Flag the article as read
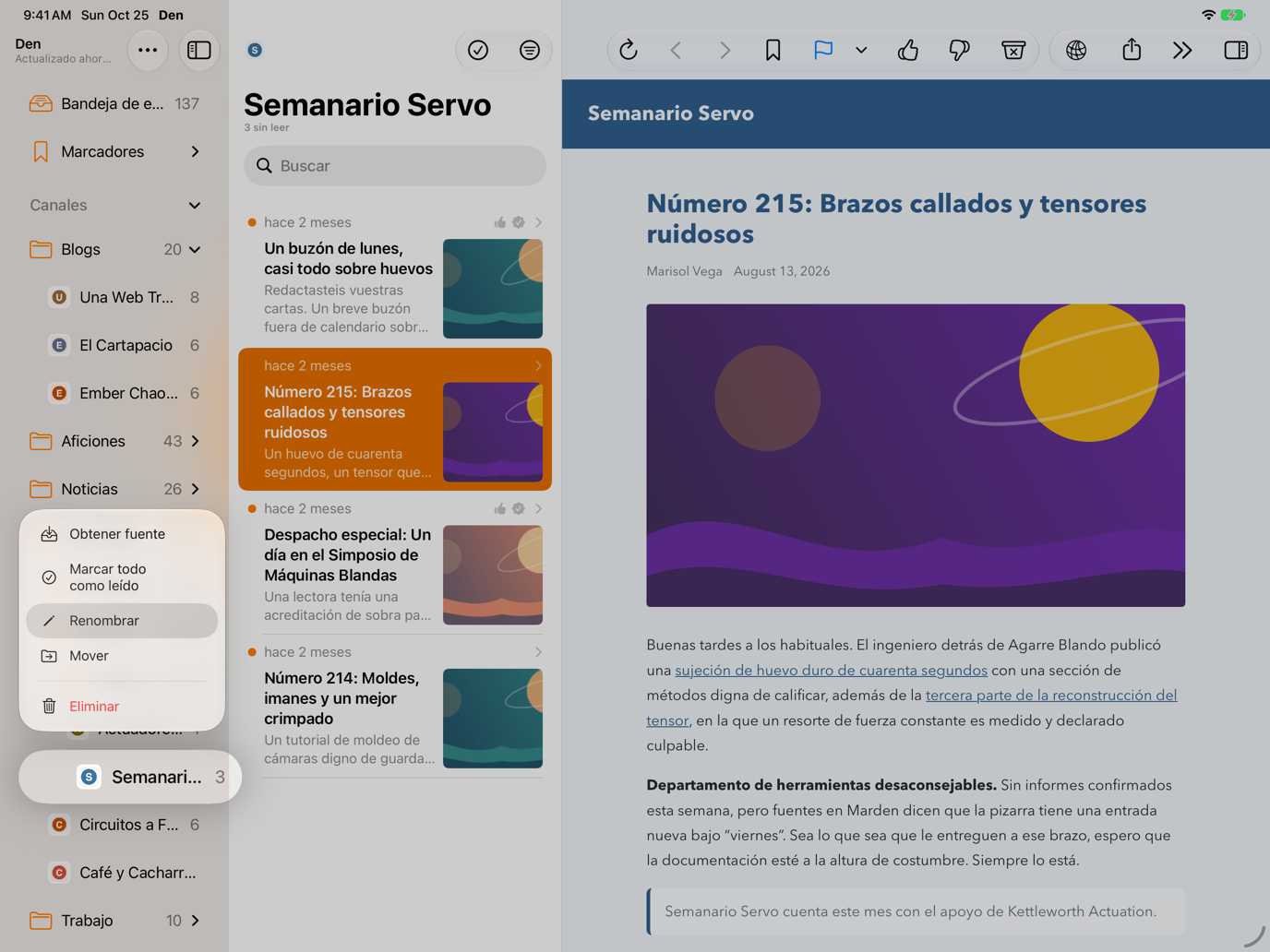 click(823, 51)
